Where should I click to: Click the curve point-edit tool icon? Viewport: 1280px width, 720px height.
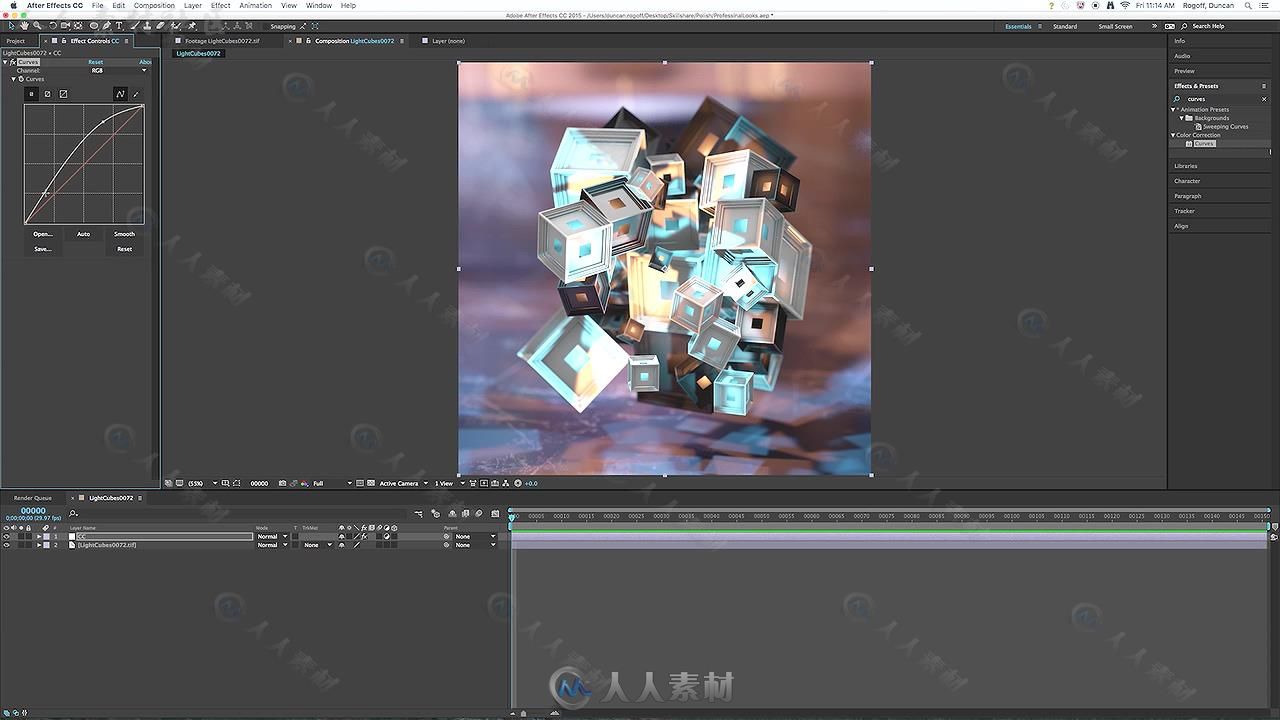[120, 94]
